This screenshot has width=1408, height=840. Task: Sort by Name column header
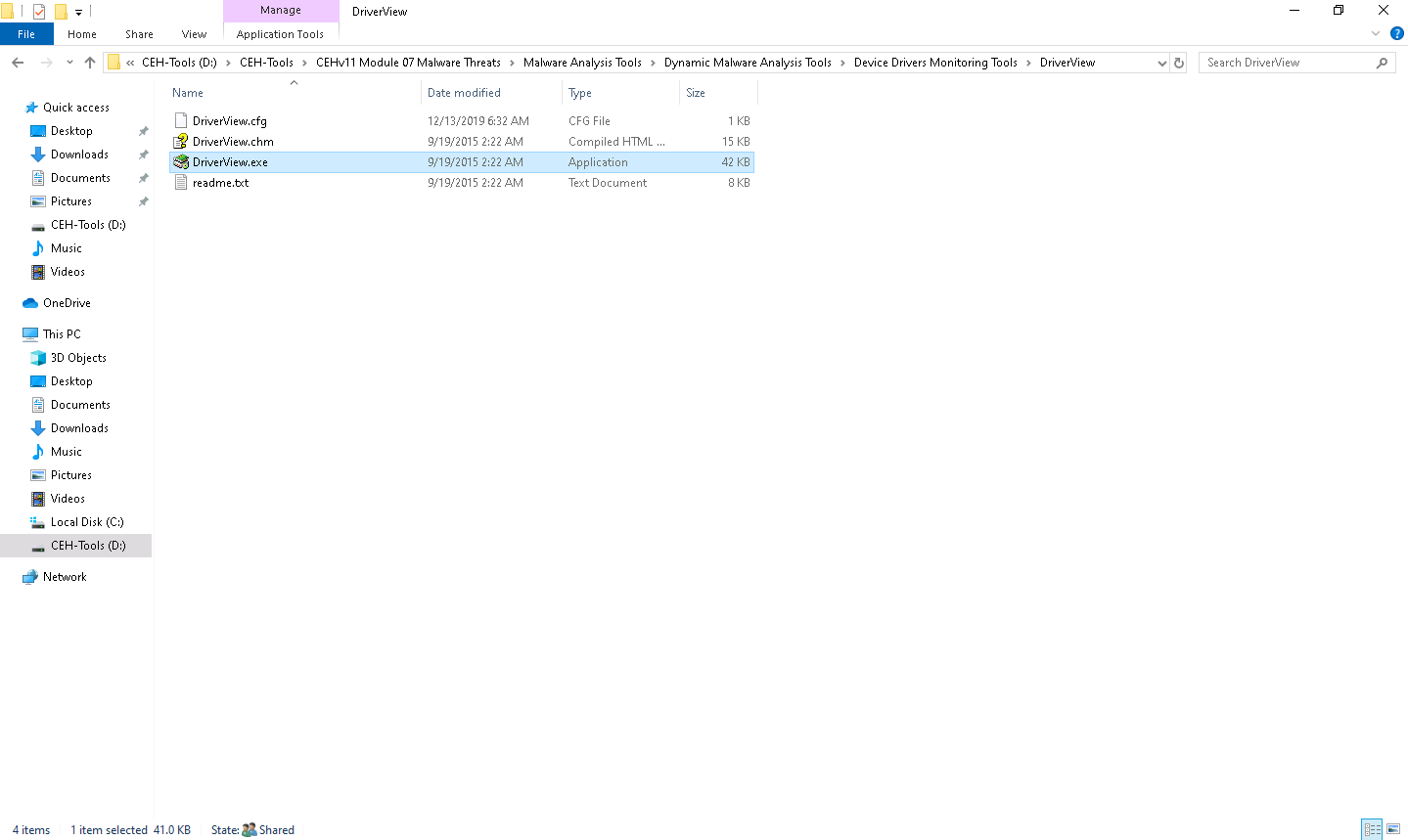(x=188, y=93)
